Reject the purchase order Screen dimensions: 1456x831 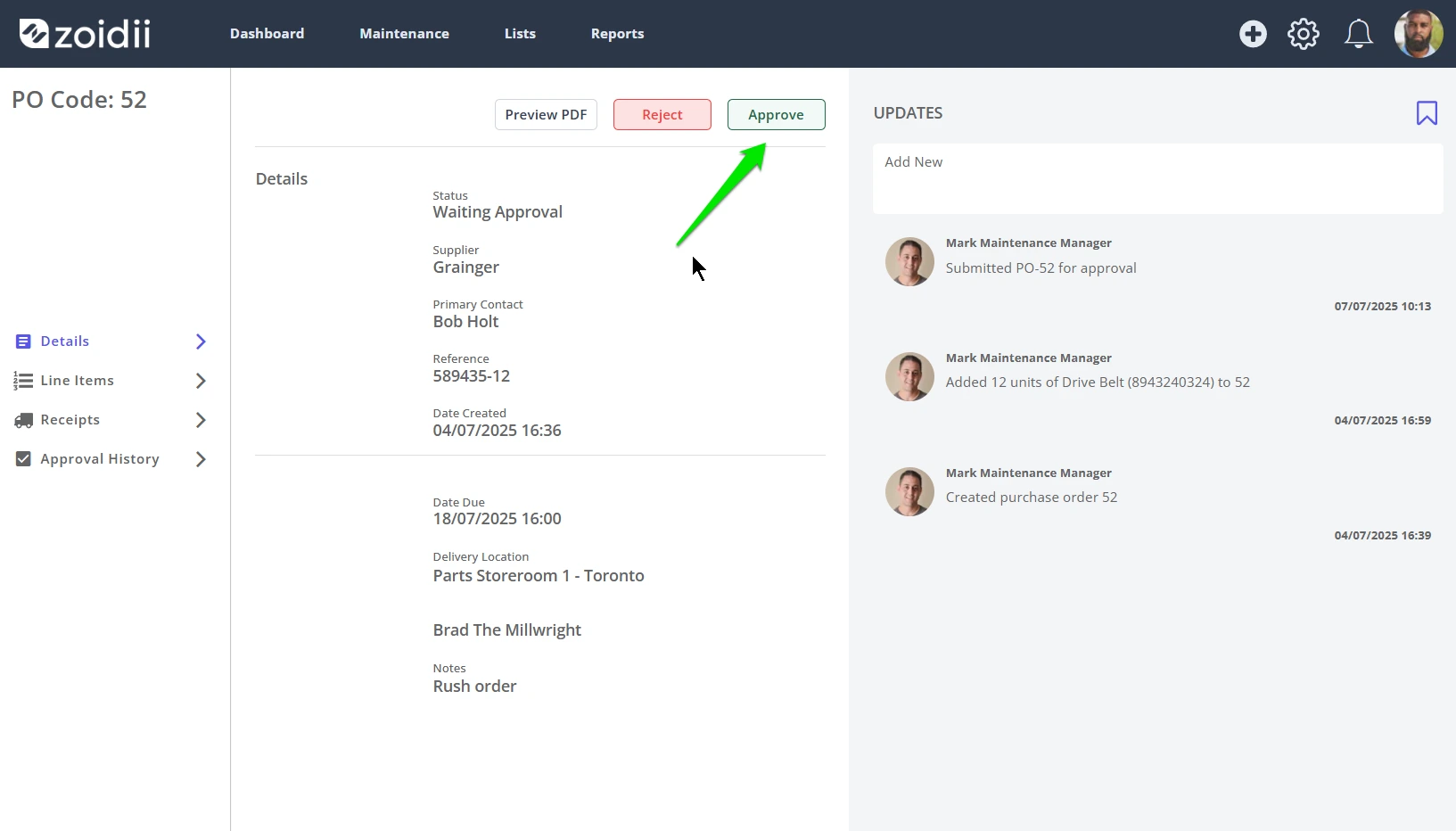click(662, 114)
